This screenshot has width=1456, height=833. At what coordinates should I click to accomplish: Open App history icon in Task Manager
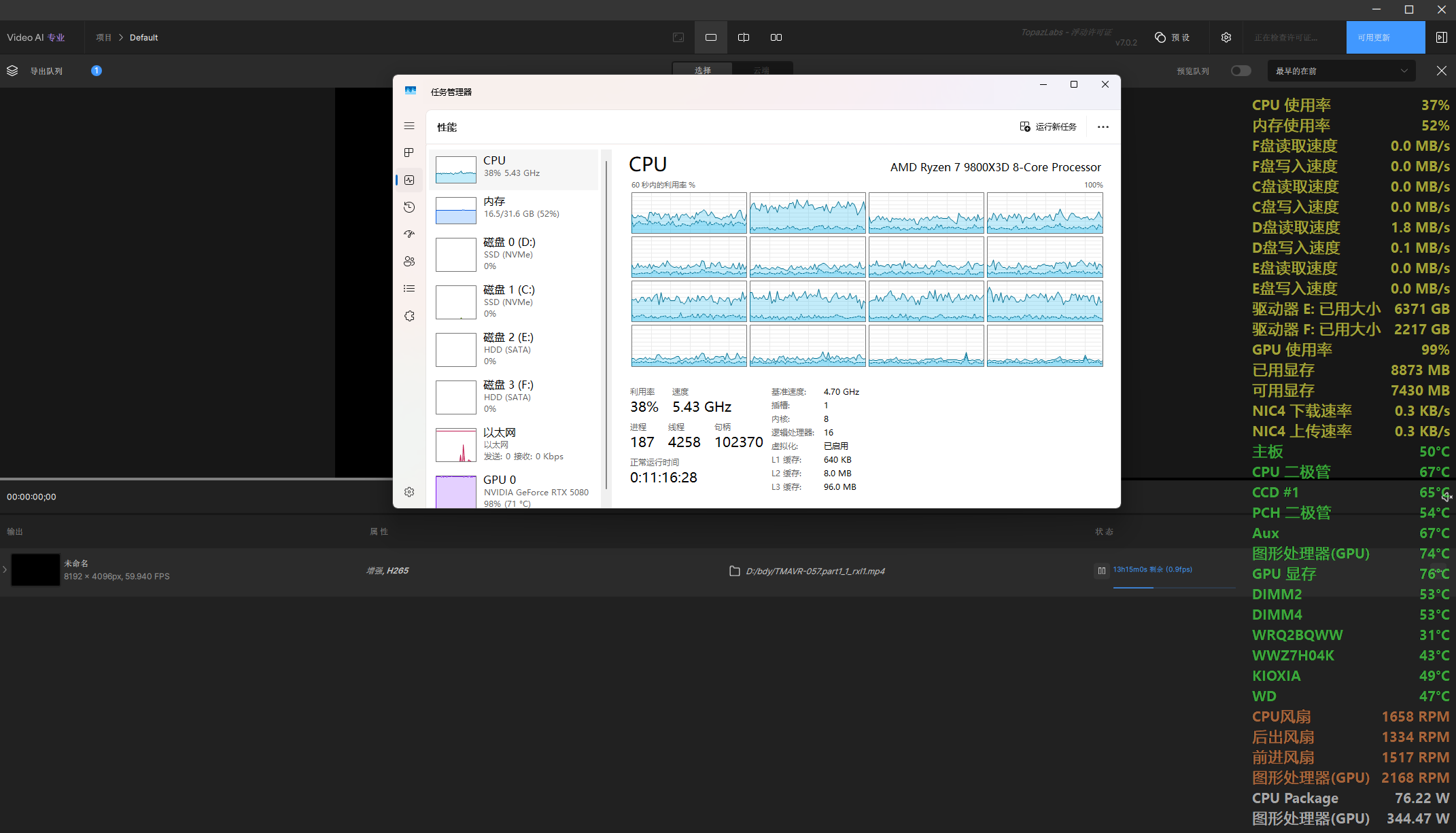point(409,207)
